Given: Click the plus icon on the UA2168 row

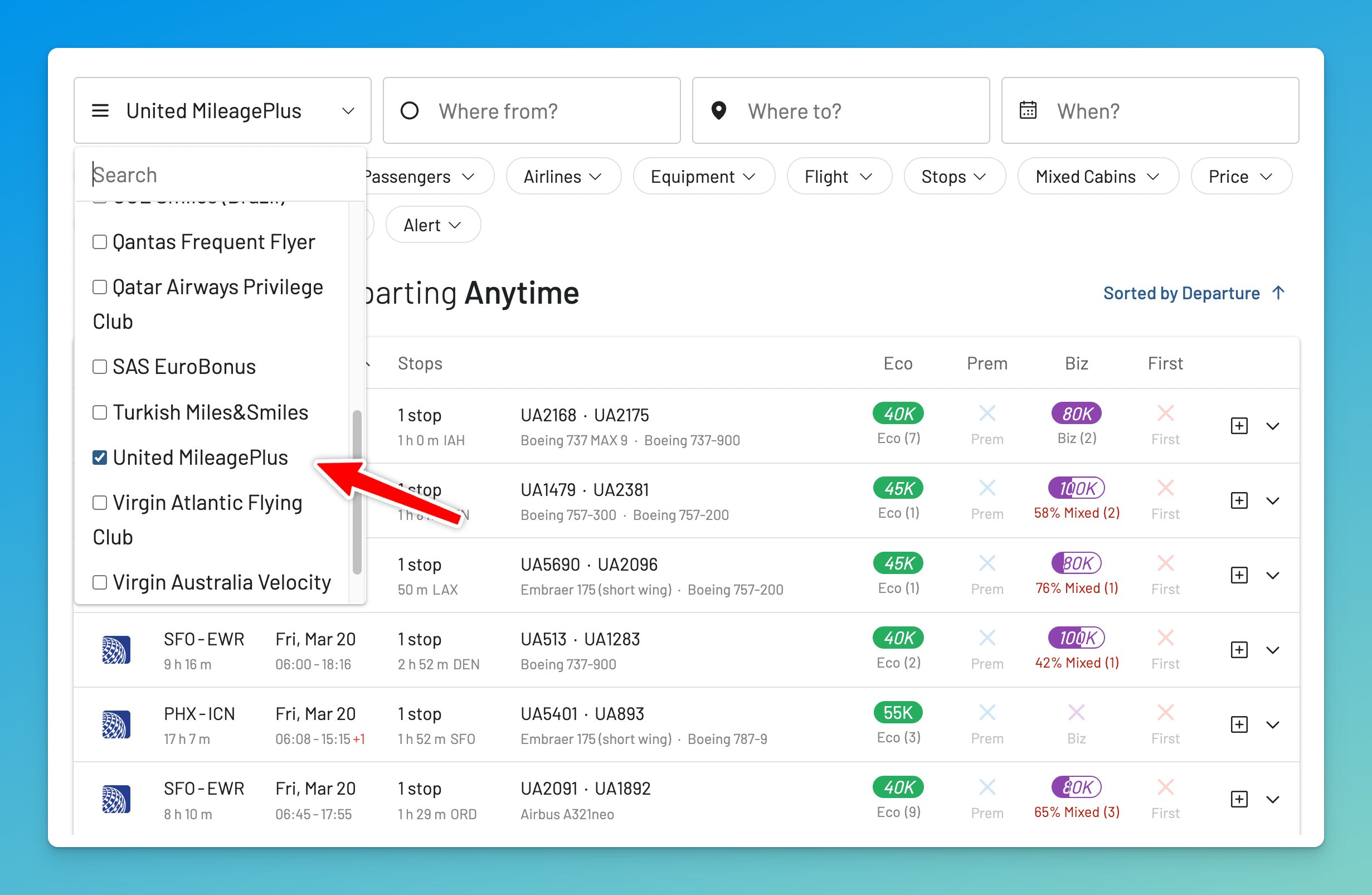Looking at the screenshot, I should [x=1238, y=426].
